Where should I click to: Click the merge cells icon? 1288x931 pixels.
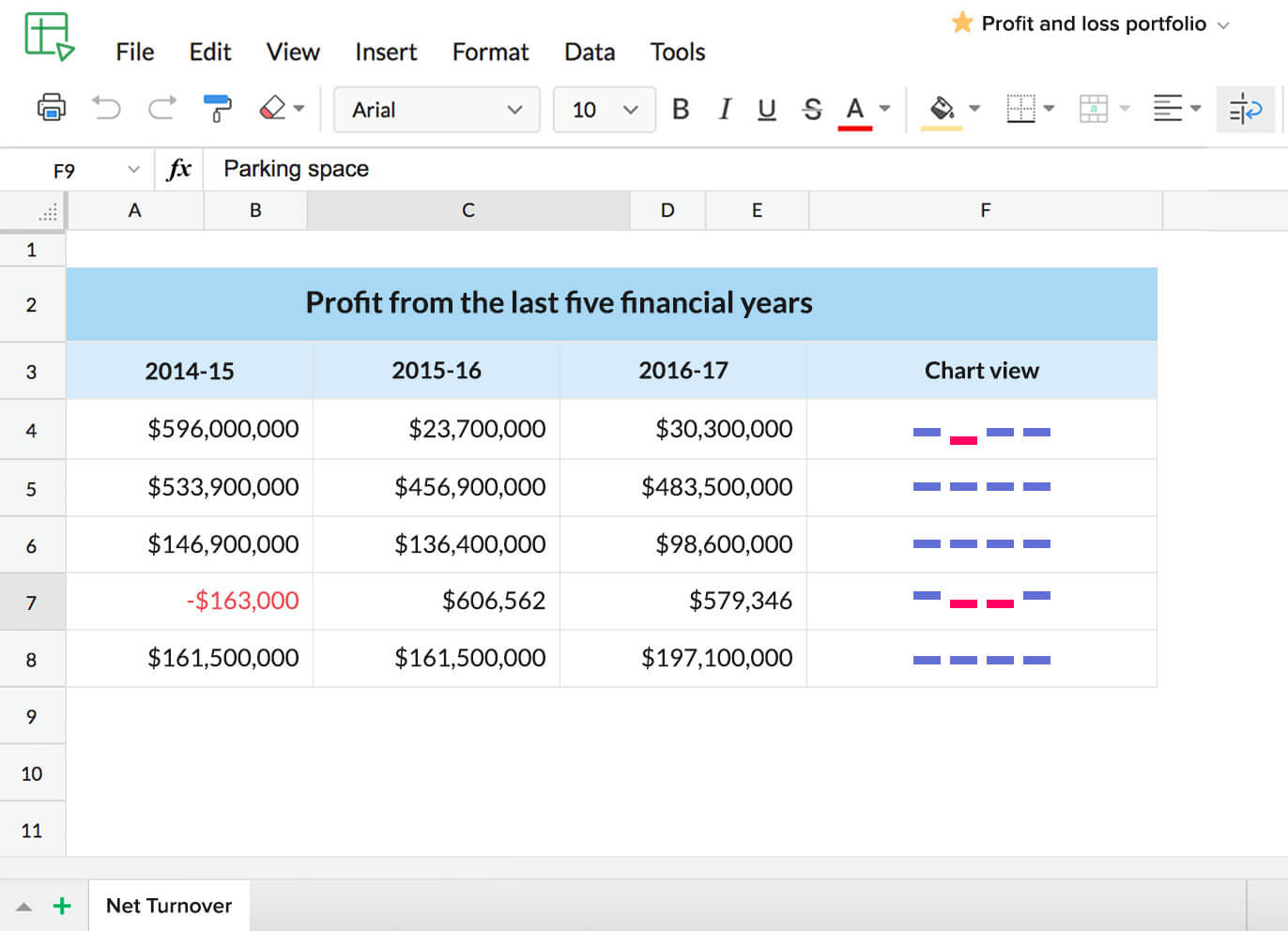1096,110
